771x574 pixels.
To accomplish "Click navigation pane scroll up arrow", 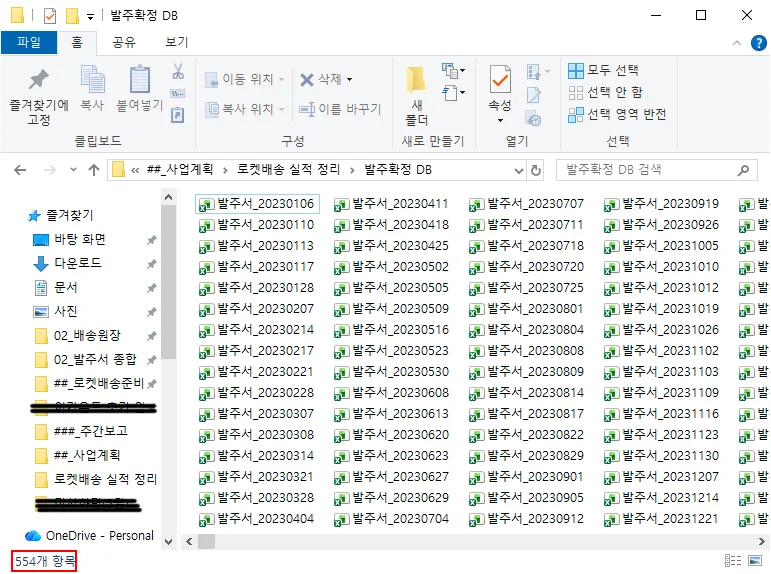I will click(x=168, y=198).
